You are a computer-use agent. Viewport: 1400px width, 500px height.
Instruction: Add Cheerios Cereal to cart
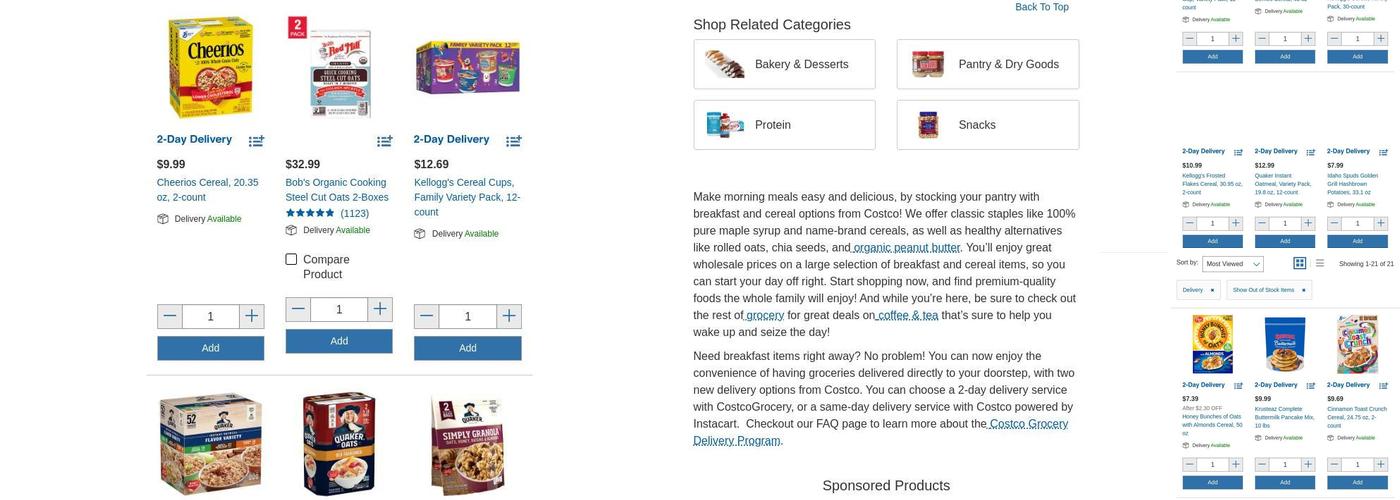(210, 348)
